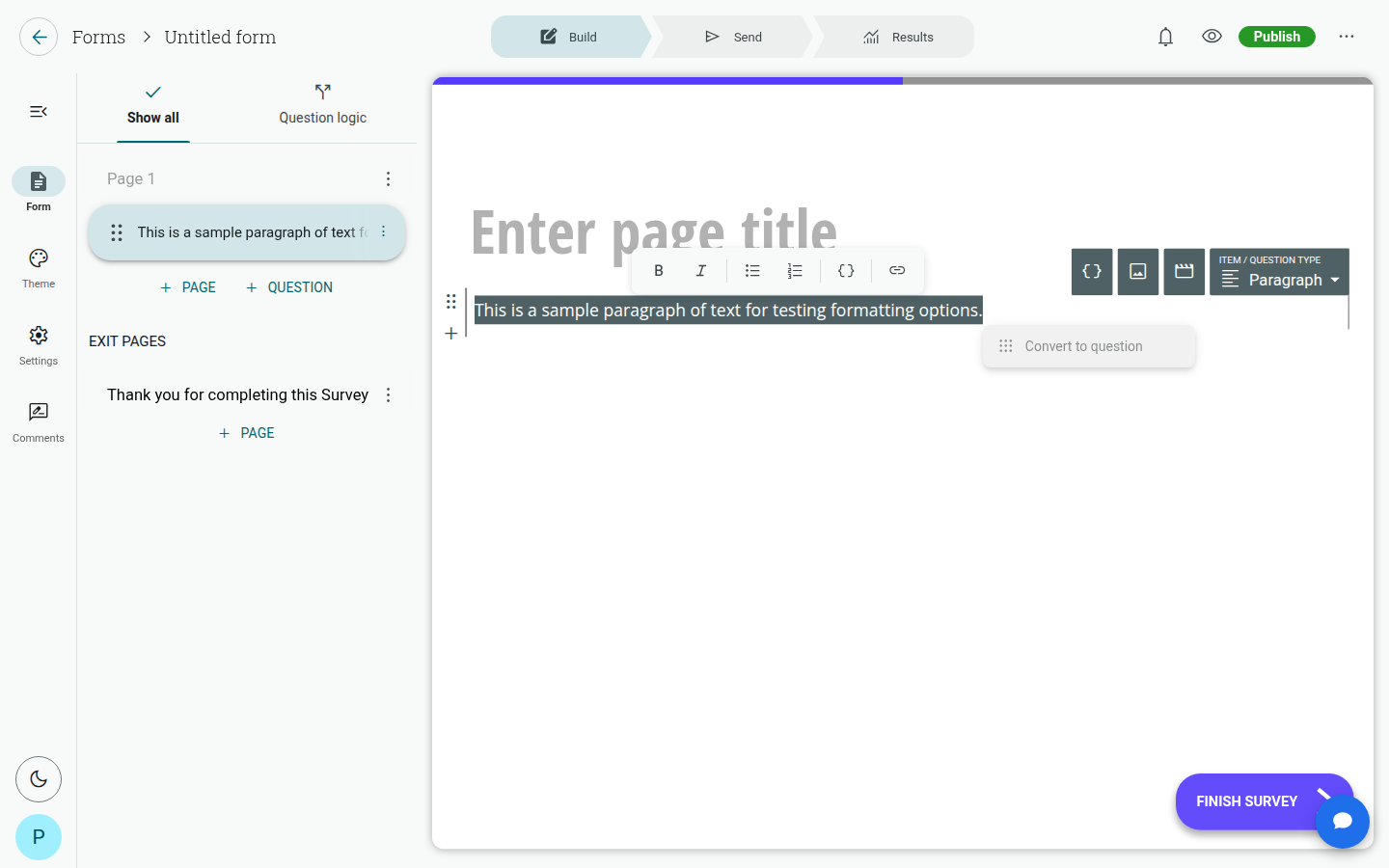Open the more options ellipsis menu
This screenshot has width=1389, height=868.
[1347, 37]
